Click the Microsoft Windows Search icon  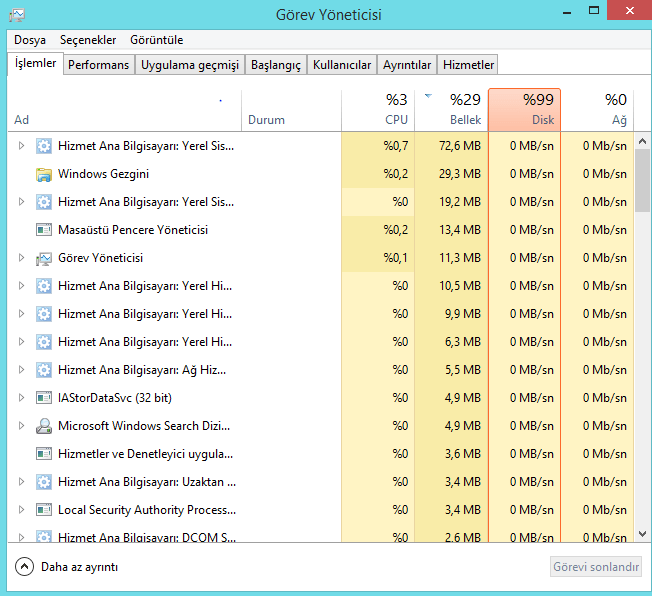tap(44, 426)
